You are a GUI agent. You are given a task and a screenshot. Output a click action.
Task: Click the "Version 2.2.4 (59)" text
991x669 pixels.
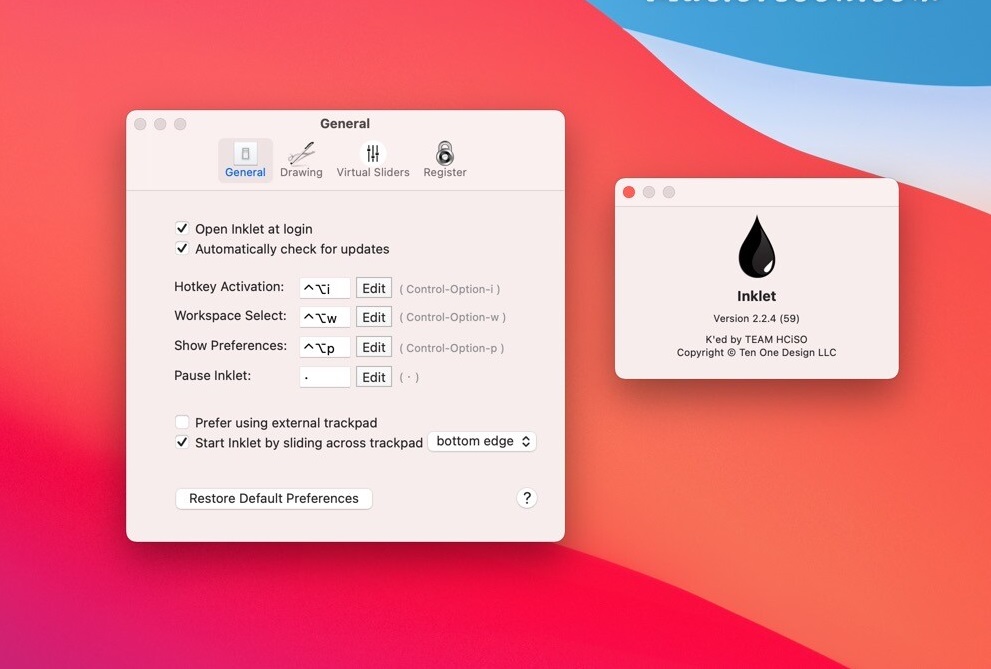757,318
